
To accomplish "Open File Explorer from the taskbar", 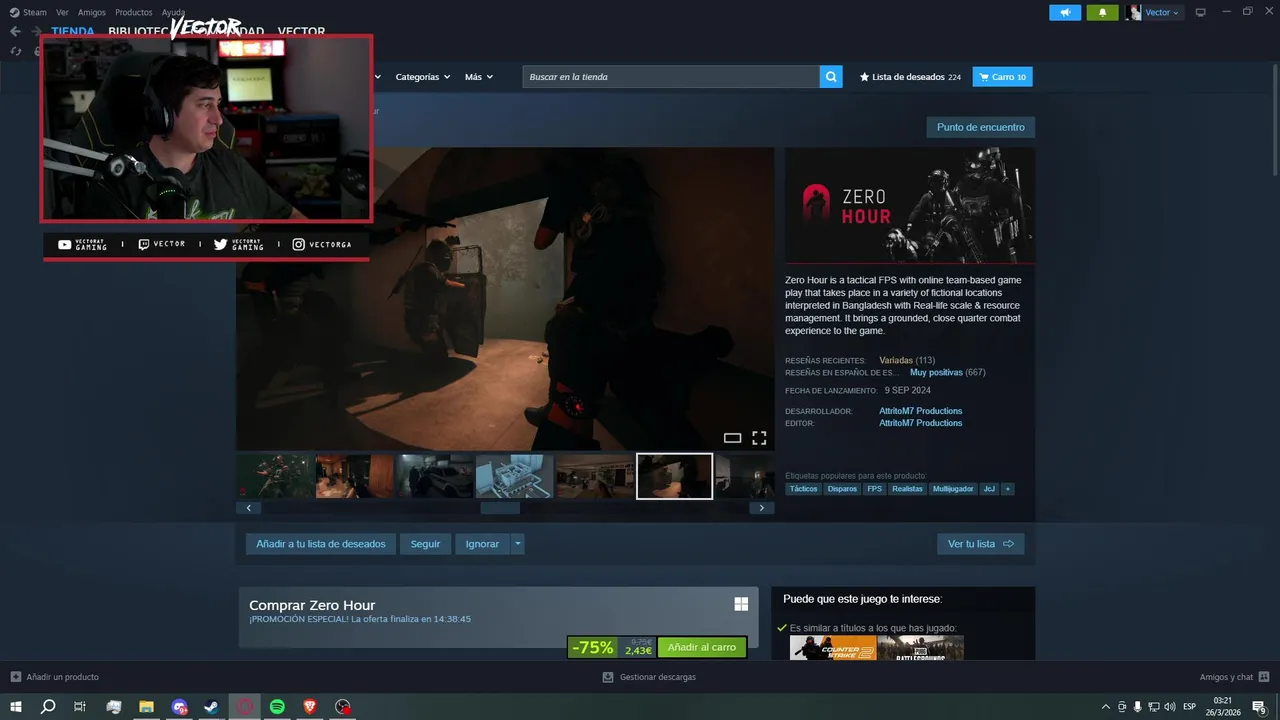I will (x=146, y=707).
